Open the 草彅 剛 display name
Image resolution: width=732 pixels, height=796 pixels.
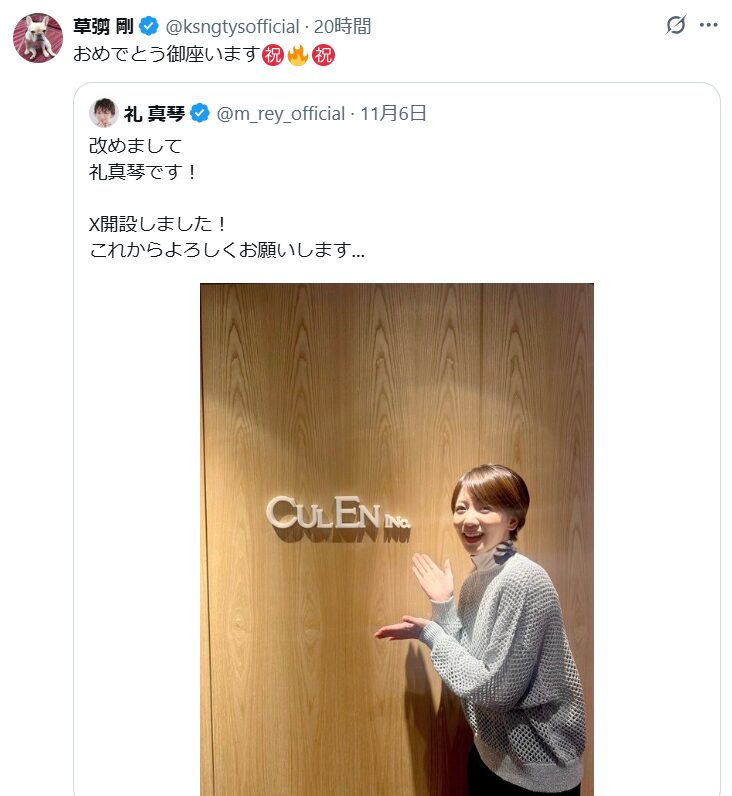pos(103,26)
